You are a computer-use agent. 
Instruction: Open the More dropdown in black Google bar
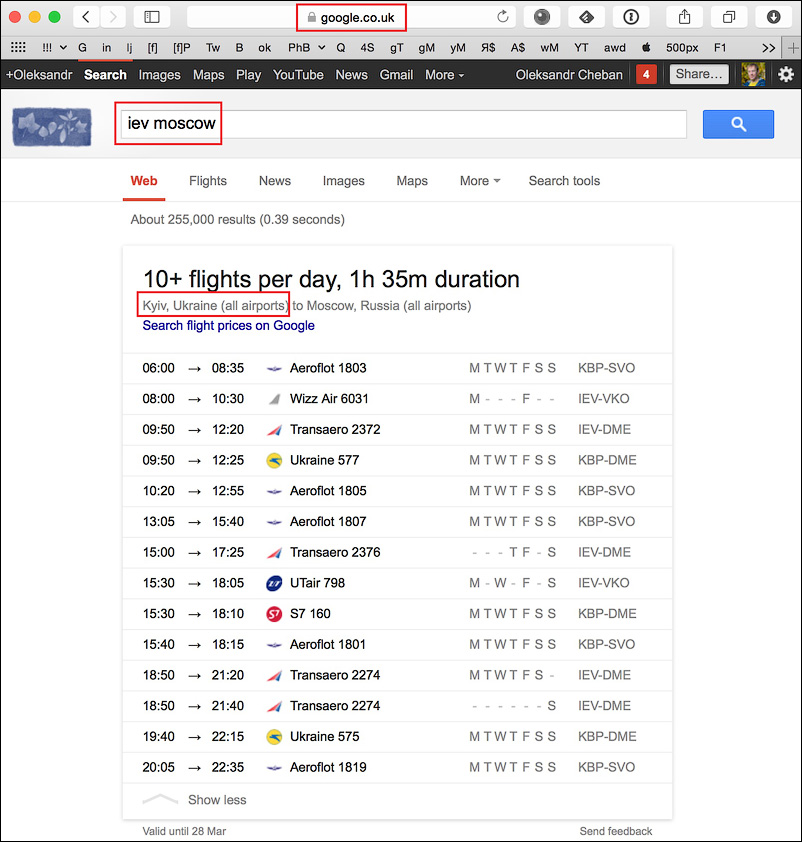pyautogui.click(x=444, y=75)
